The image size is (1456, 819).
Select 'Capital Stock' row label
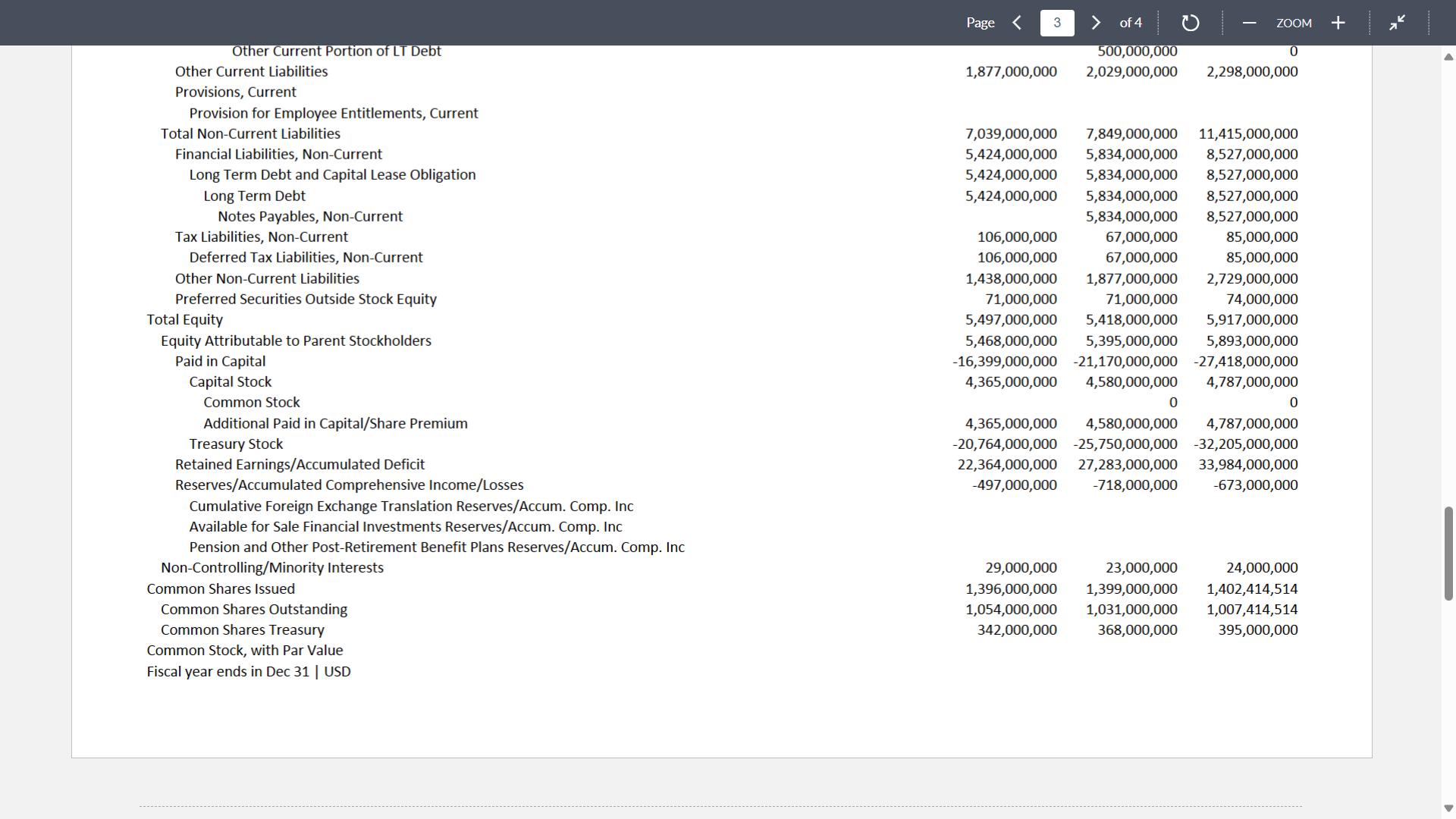[x=230, y=382]
